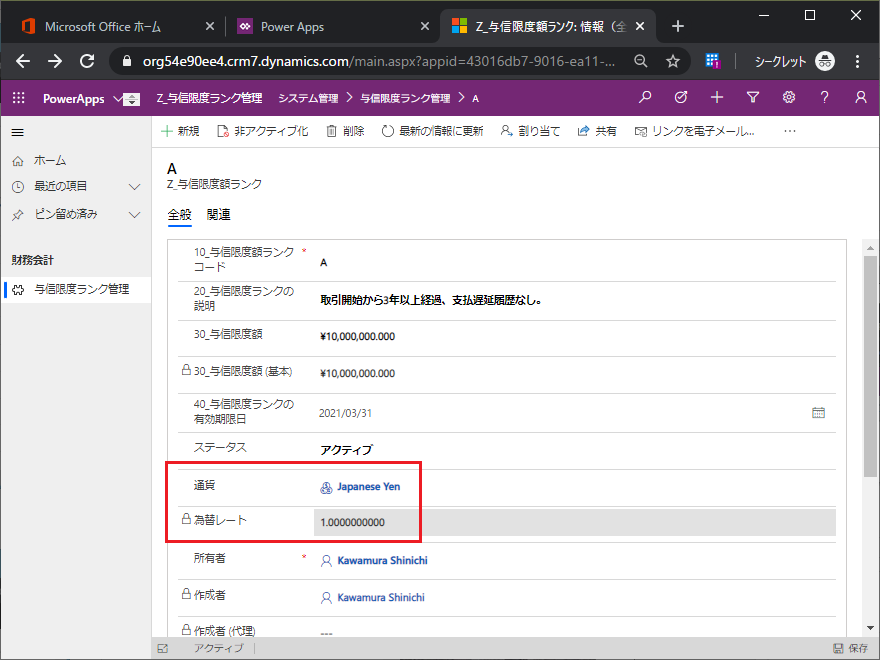Close the Microsoft Office ホーム tab
Screen dimensions: 880x660
click(209, 26)
